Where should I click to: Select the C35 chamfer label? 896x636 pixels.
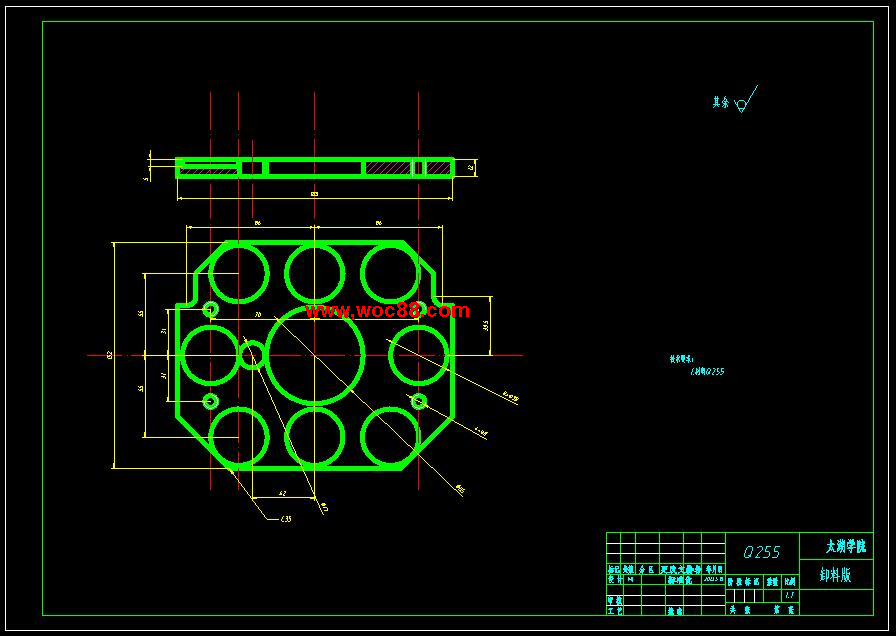[x=286, y=519]
